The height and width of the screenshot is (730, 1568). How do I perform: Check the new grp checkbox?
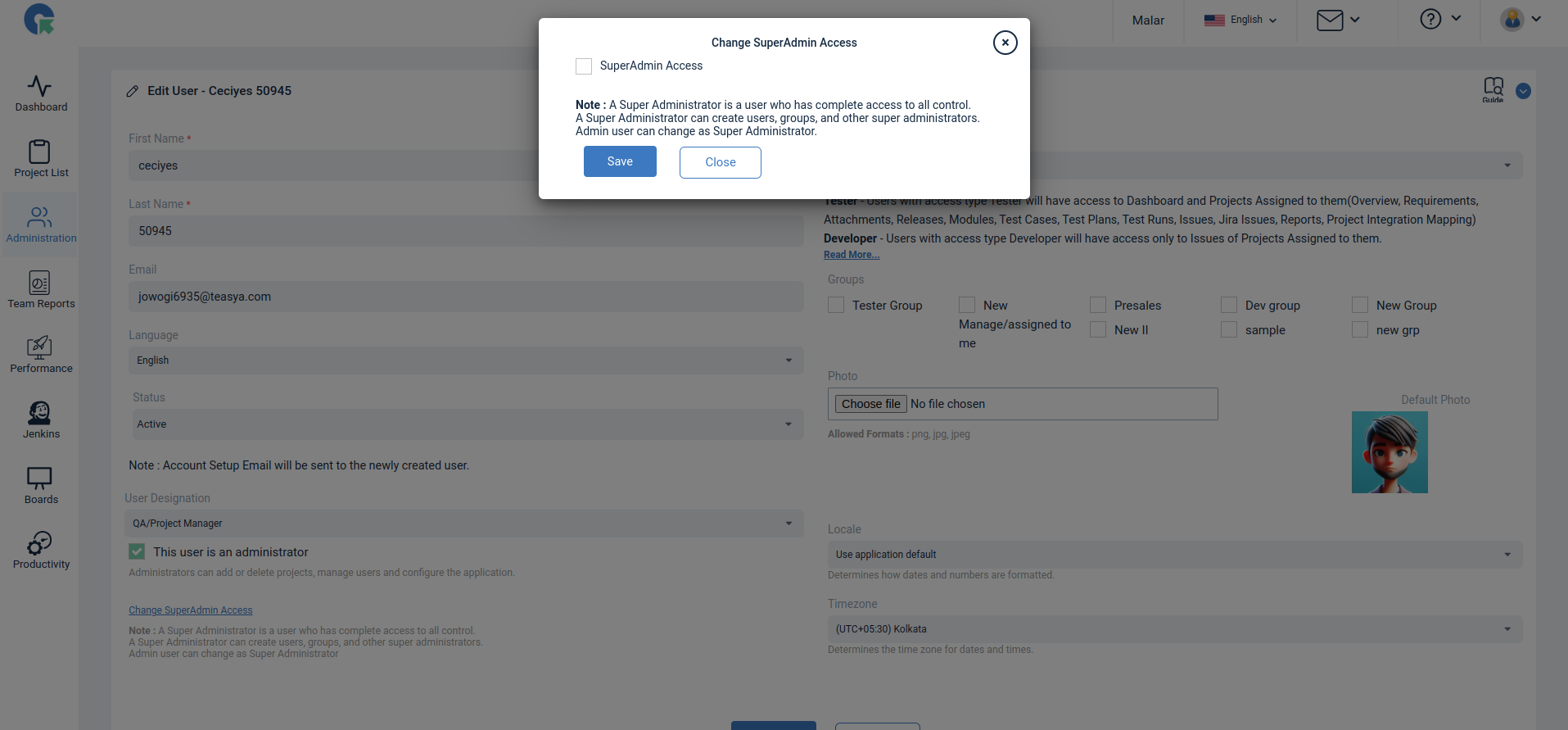point(1360,329)
